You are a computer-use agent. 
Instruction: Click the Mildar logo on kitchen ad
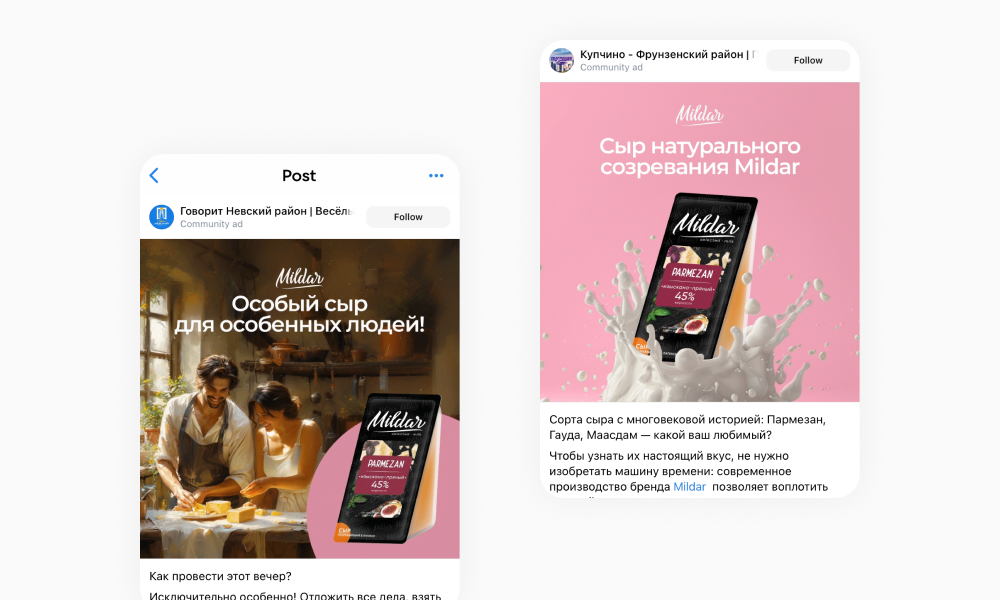(300, 278)
